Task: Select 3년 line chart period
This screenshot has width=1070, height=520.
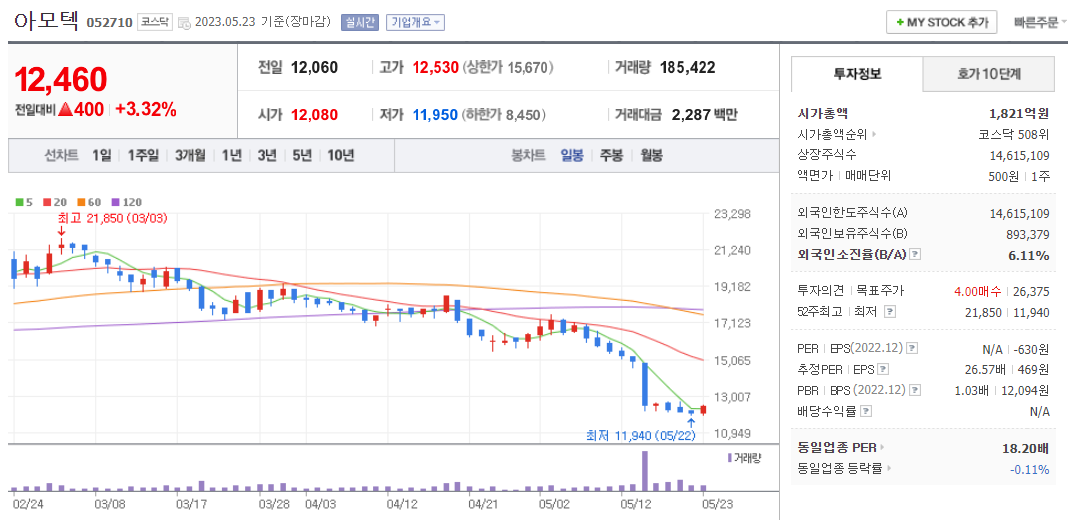Action: tap(267, 156)
